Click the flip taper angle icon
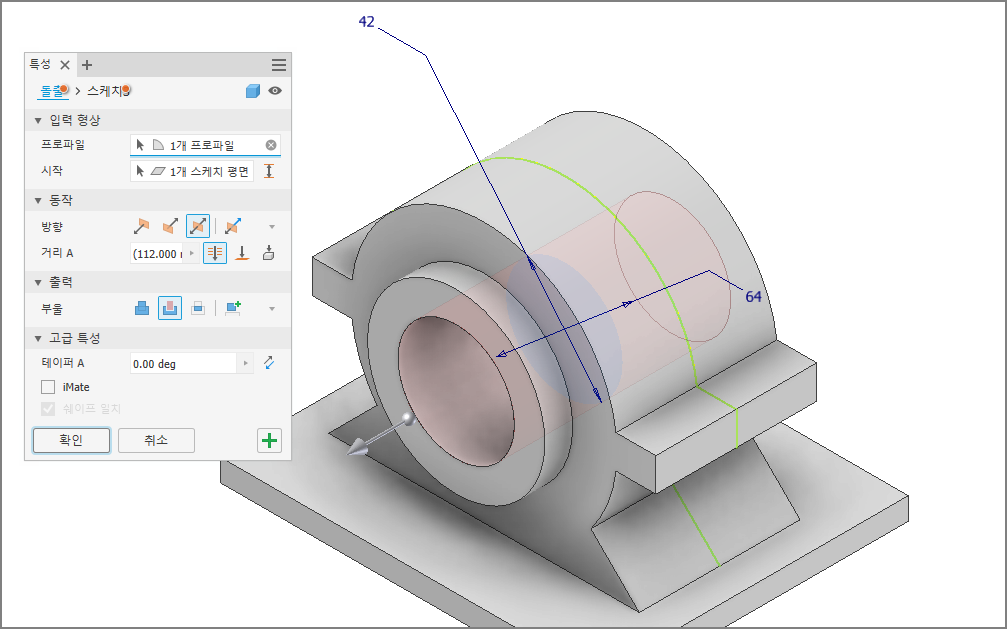Screen dimensions: 1007x629 (269, 363)
